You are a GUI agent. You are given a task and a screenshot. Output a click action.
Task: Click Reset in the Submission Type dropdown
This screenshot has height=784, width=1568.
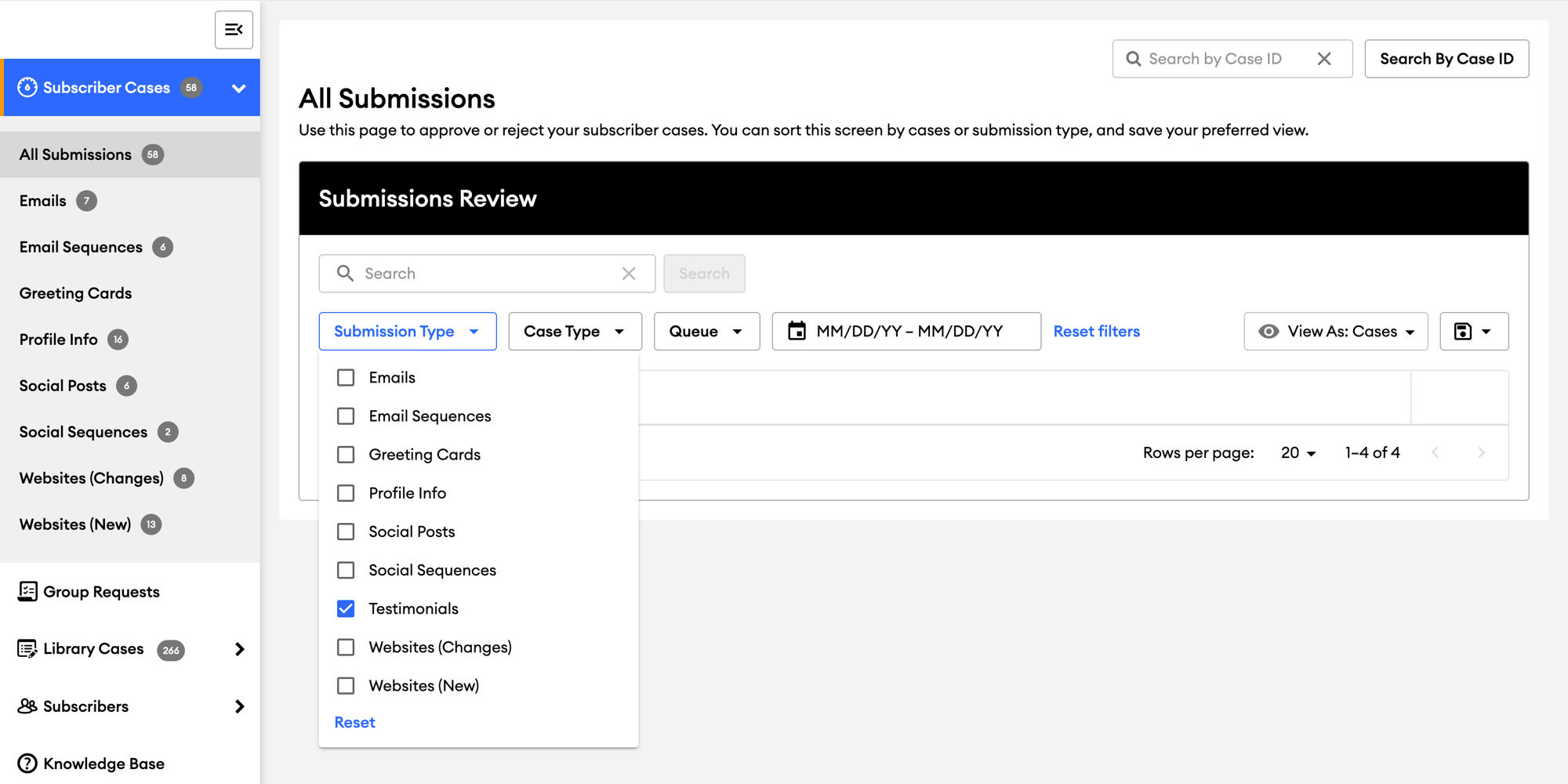354,722
